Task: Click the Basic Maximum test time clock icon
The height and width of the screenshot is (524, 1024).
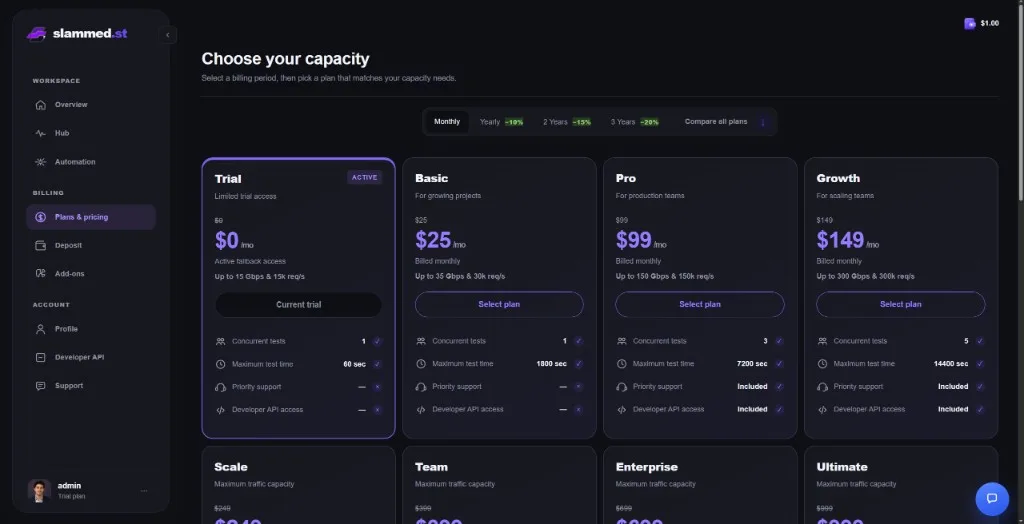Action: (421, 364)
